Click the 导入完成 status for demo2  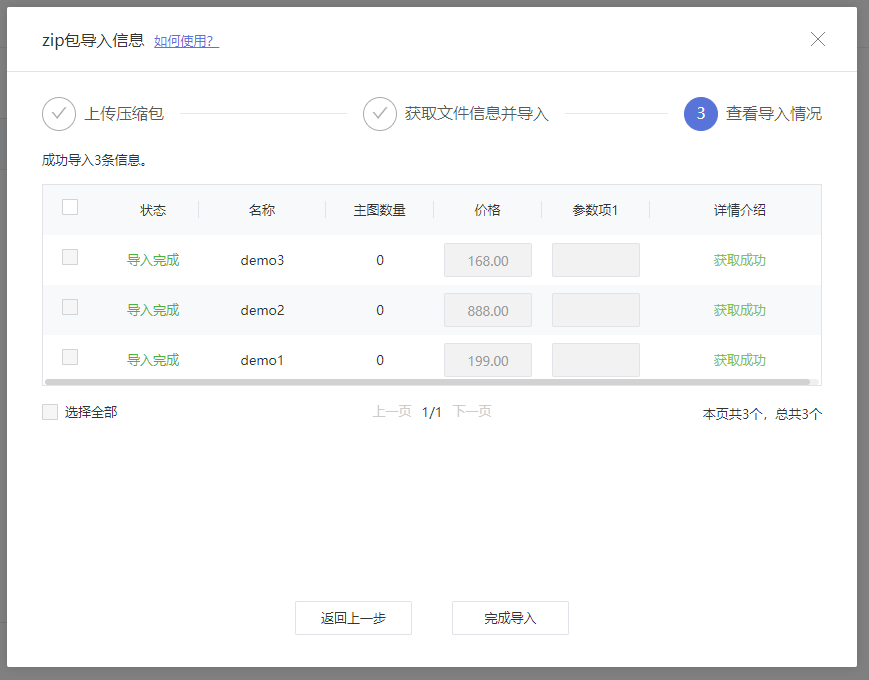click(152, 310)
